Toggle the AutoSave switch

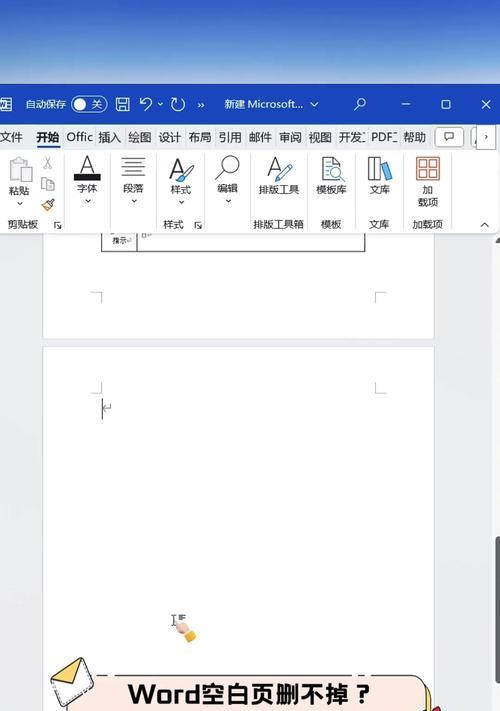[x=89, y=104]
